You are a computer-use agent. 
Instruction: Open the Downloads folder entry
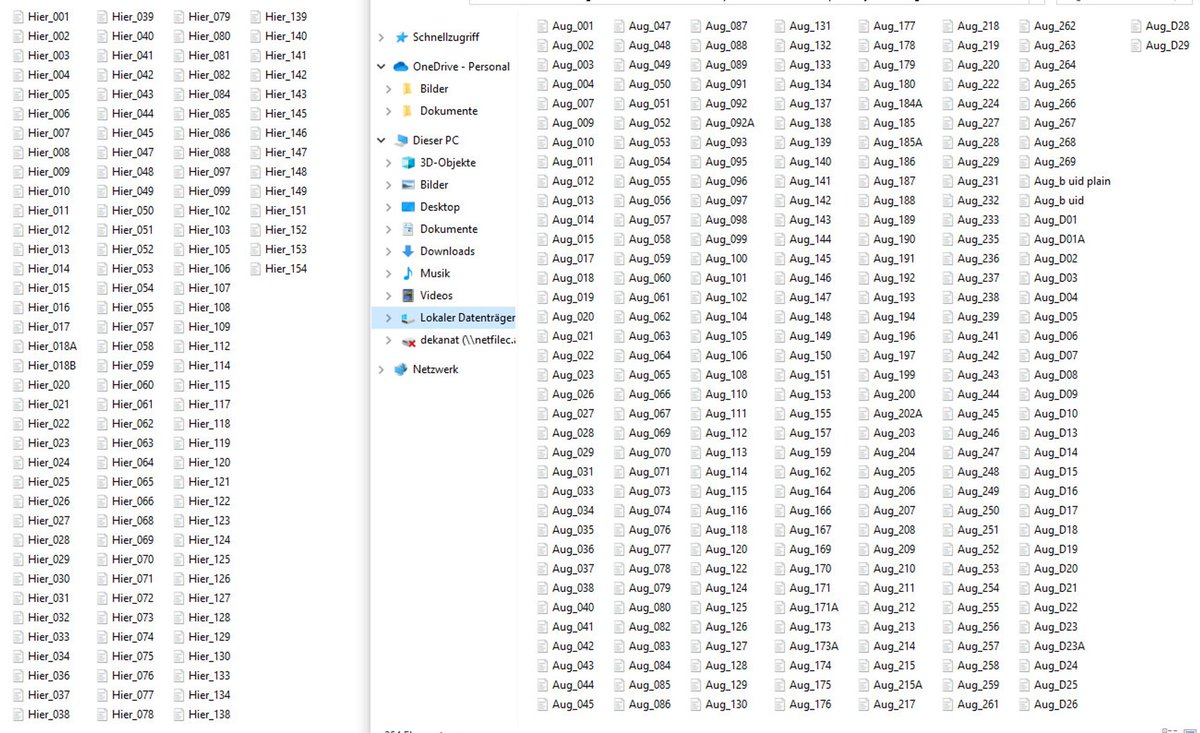[x=447, y=251]
